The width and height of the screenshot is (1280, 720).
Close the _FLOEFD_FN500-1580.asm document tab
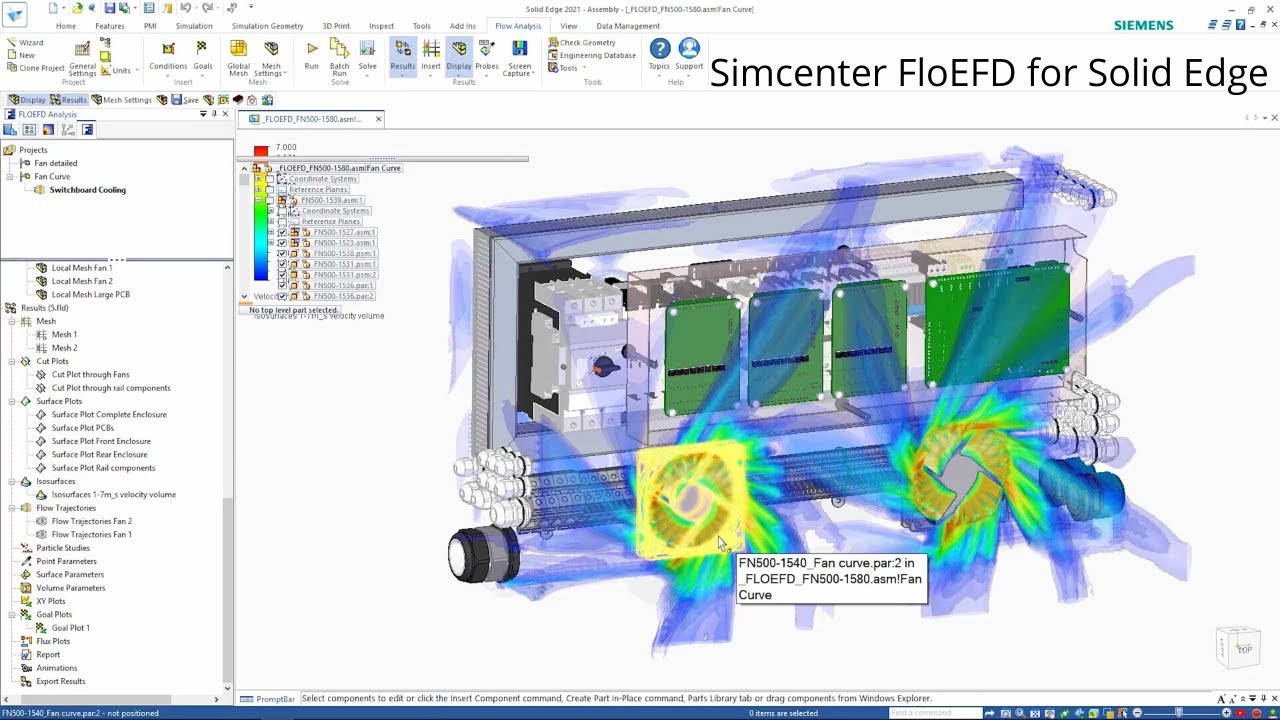(379, 119)
